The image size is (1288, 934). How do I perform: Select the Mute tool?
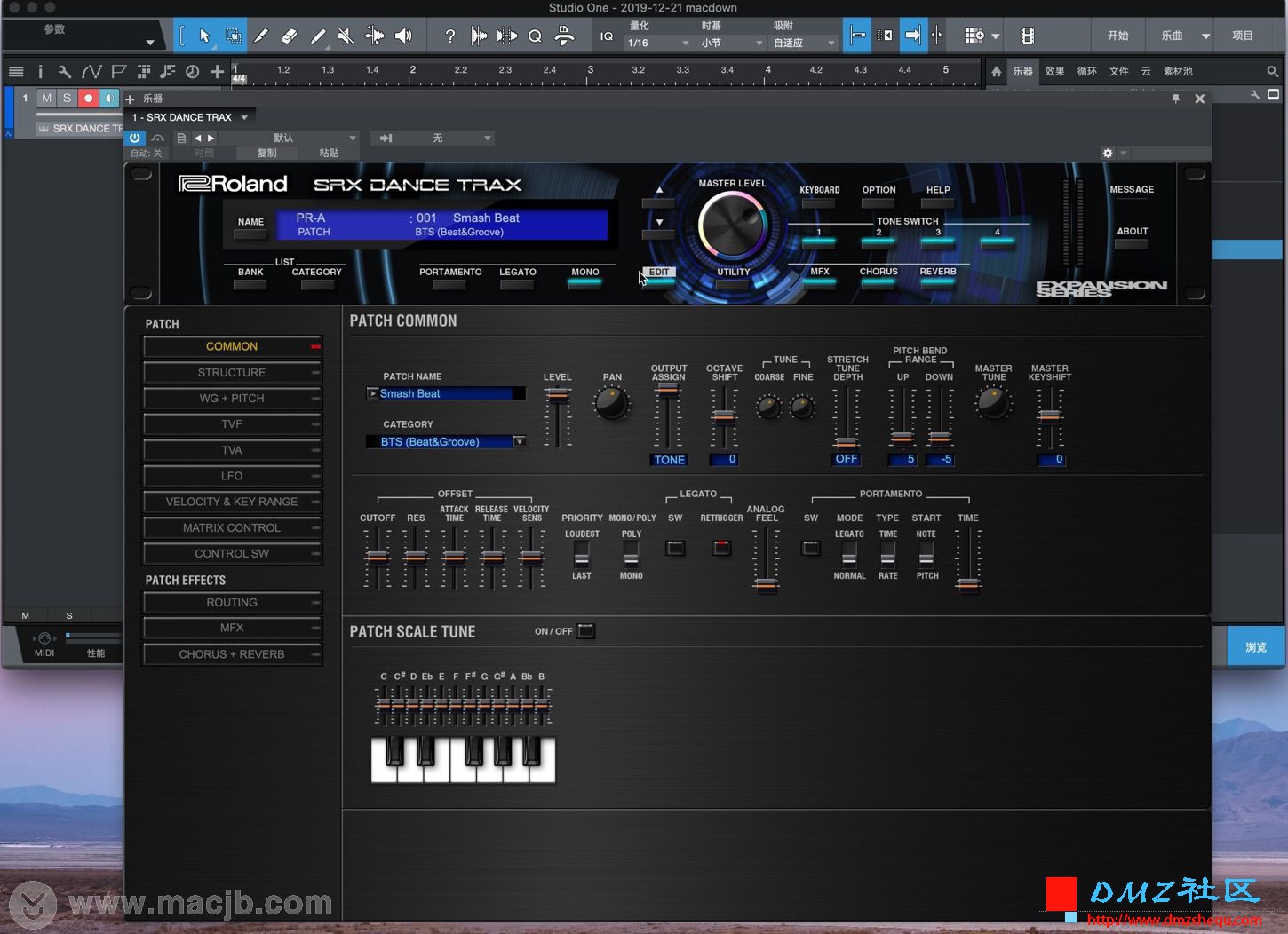pos(346,36)
